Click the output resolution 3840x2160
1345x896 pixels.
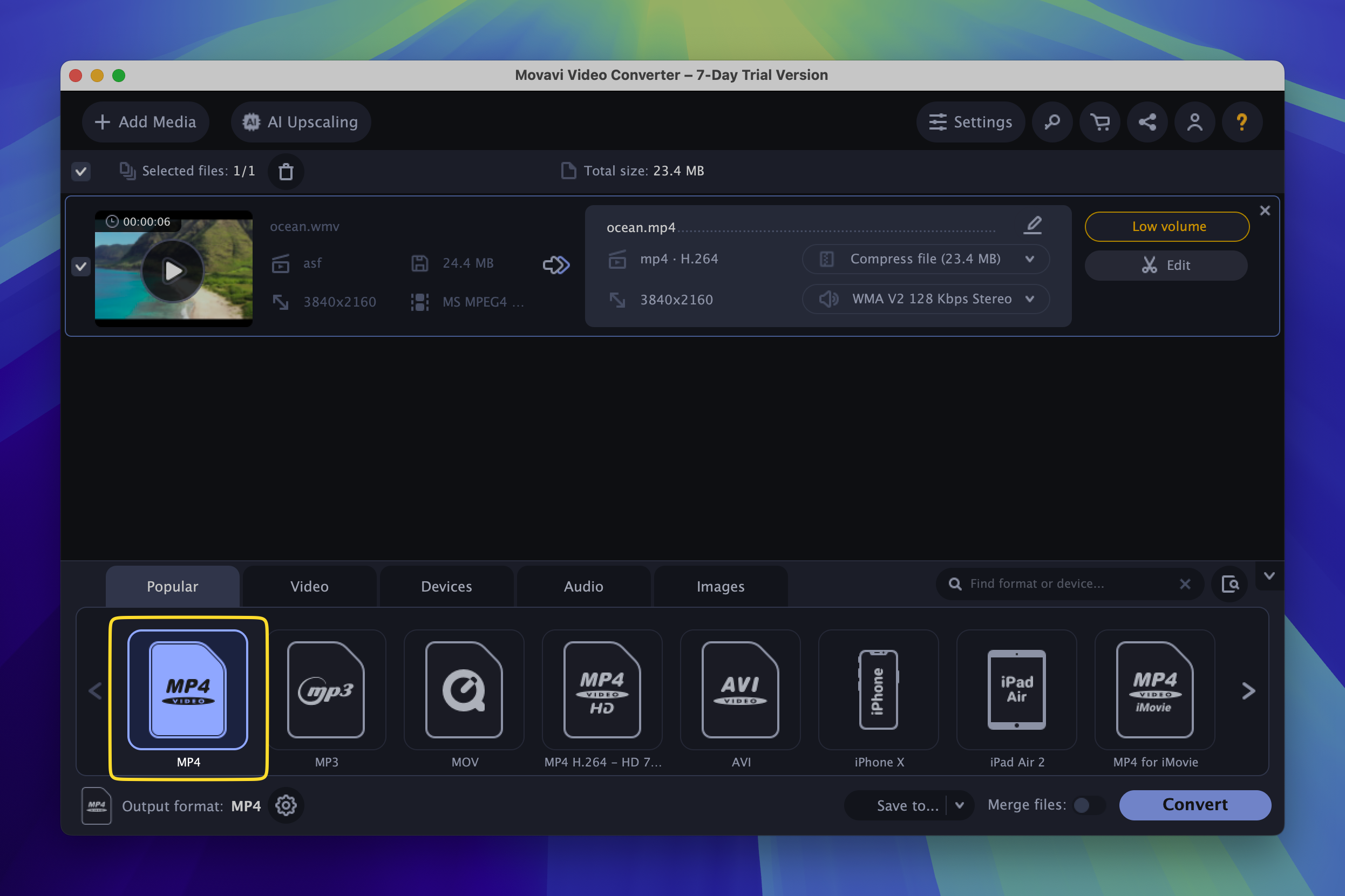click(676, 300)
